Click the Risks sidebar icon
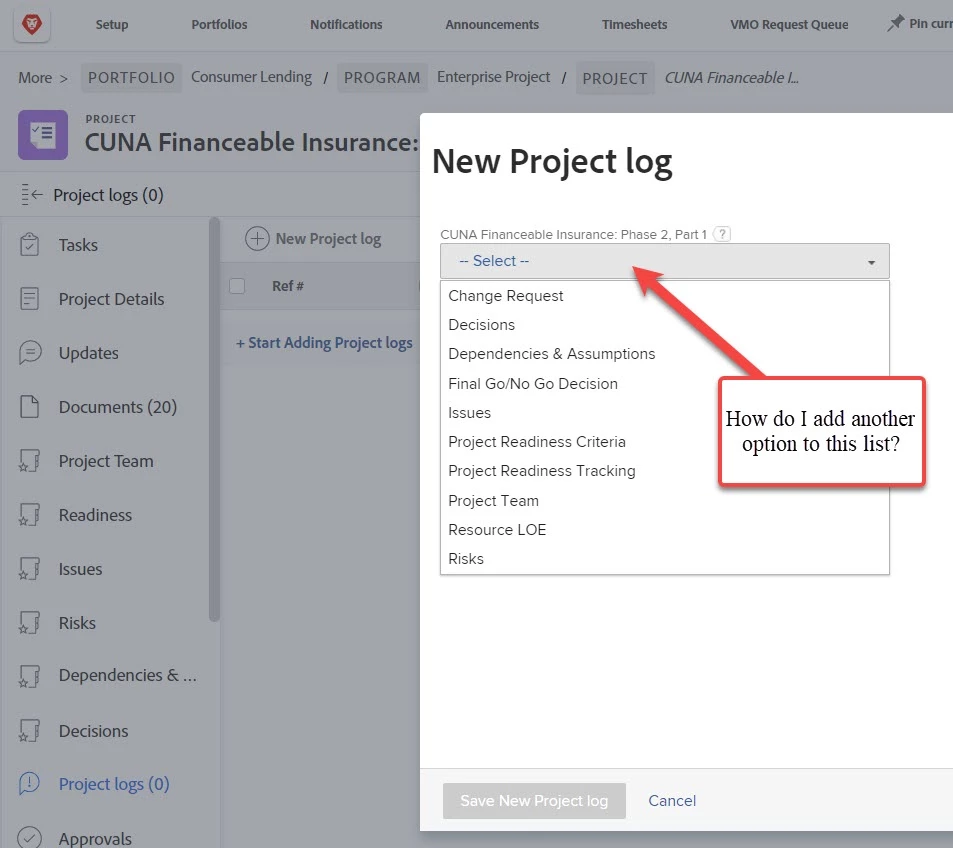Screen dimensions: 953x848 pos(29,622)
